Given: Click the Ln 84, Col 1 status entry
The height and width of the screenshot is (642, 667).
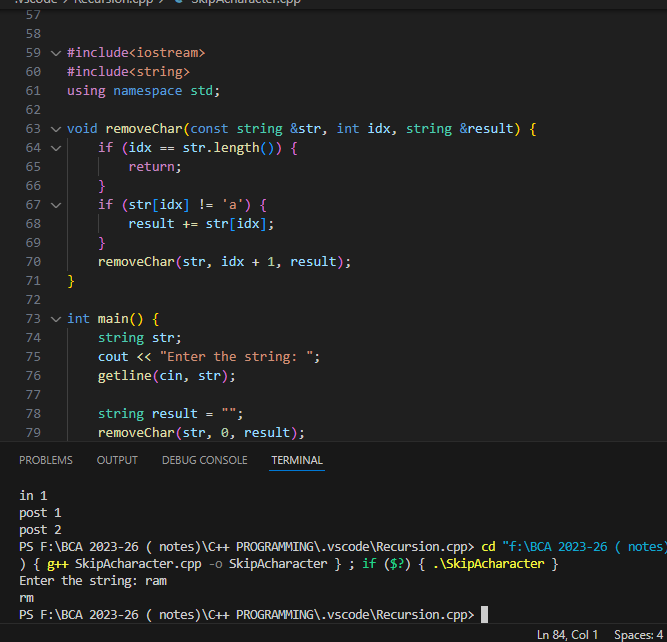Looking at the screenshot, I should (x=567, y=635).
